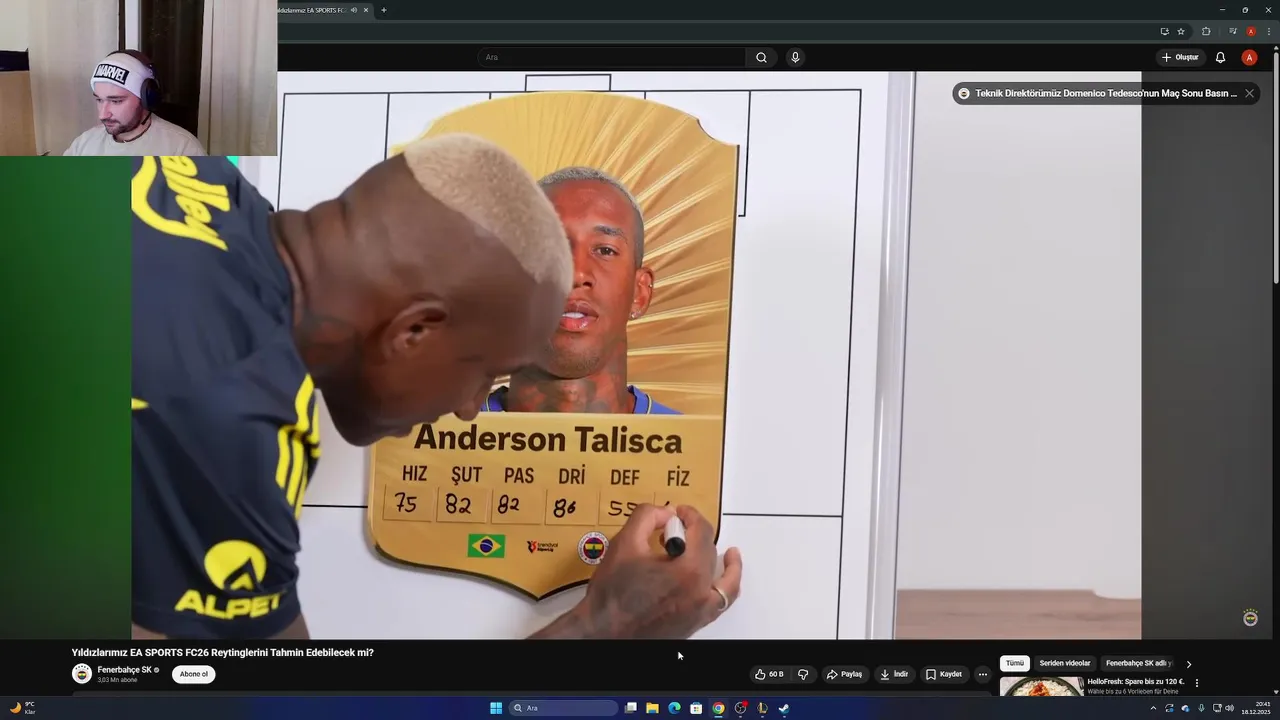Image resolution: width=1280 pixels, height=720 pixels.
Task: Open Microsoft Store from taskbar
Action: [x=696, y=708]
